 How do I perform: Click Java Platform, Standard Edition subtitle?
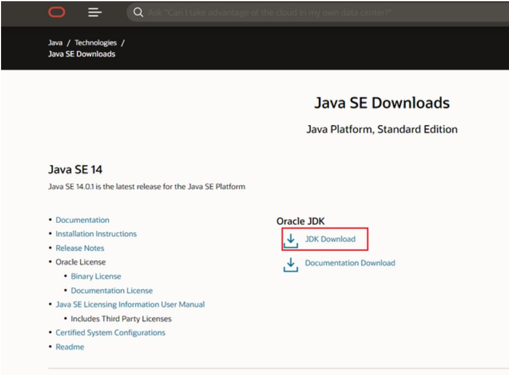pyautogui.click(x=382, y=129)
